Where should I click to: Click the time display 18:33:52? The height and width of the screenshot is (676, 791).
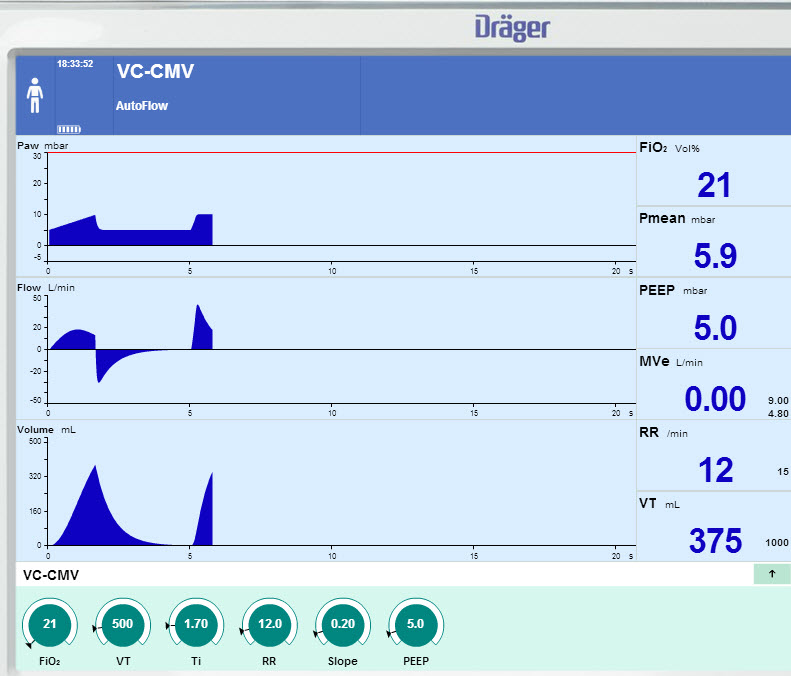(x=75, y=64)
